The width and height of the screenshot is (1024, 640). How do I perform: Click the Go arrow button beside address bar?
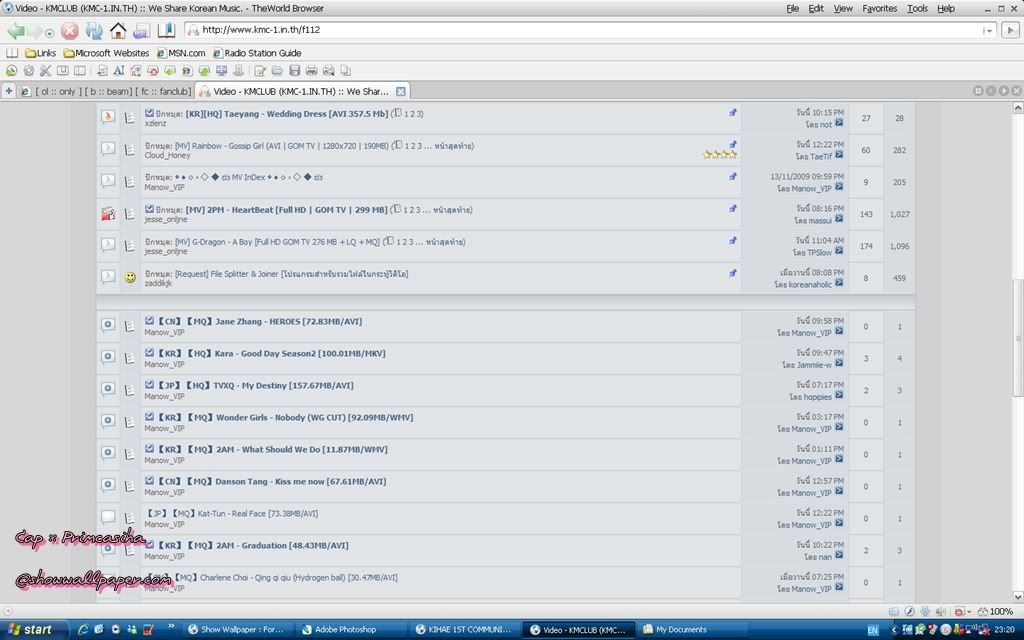pos(1010,30)
